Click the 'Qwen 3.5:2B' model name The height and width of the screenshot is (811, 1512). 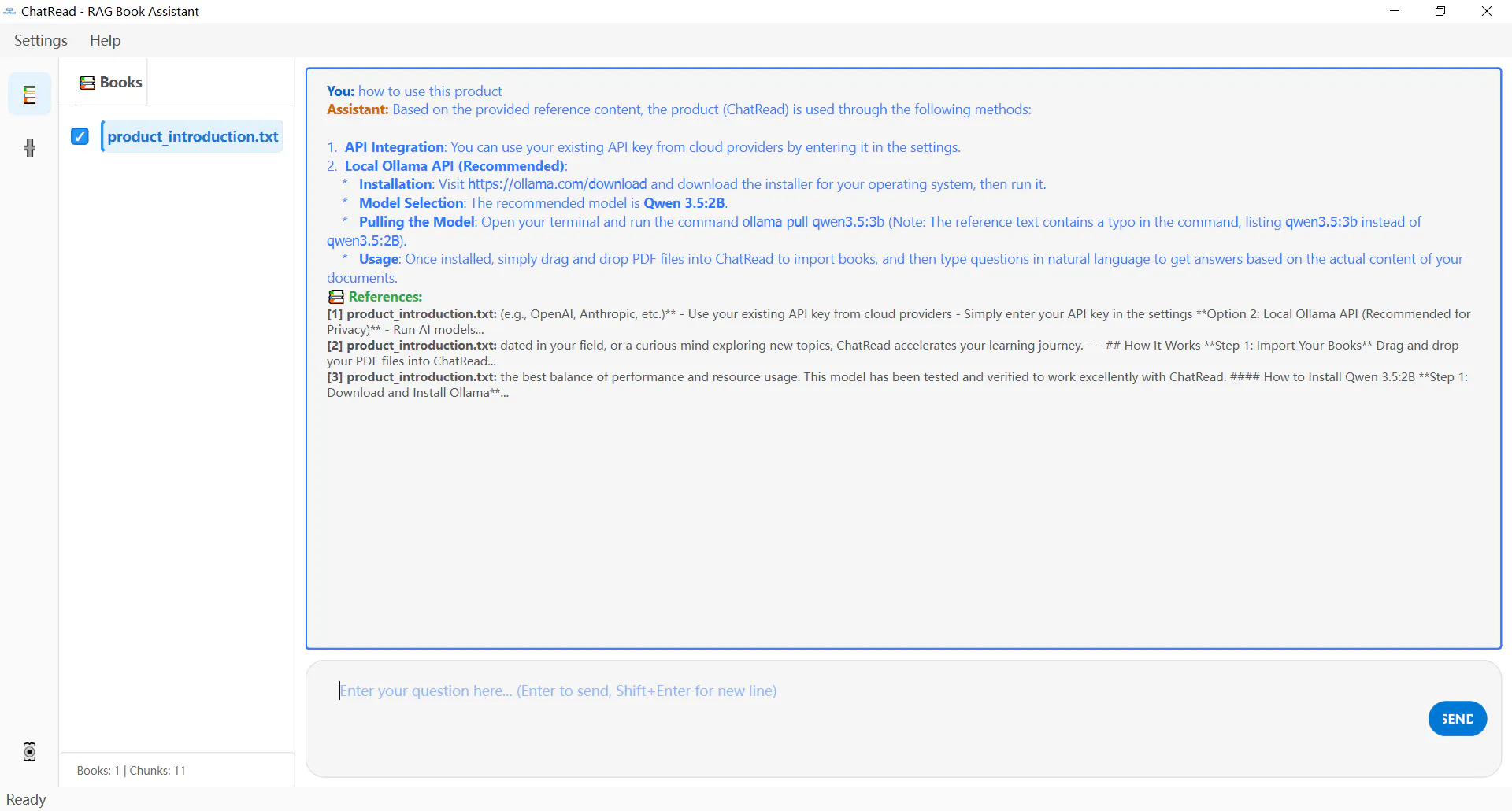(x=684, y=203)
